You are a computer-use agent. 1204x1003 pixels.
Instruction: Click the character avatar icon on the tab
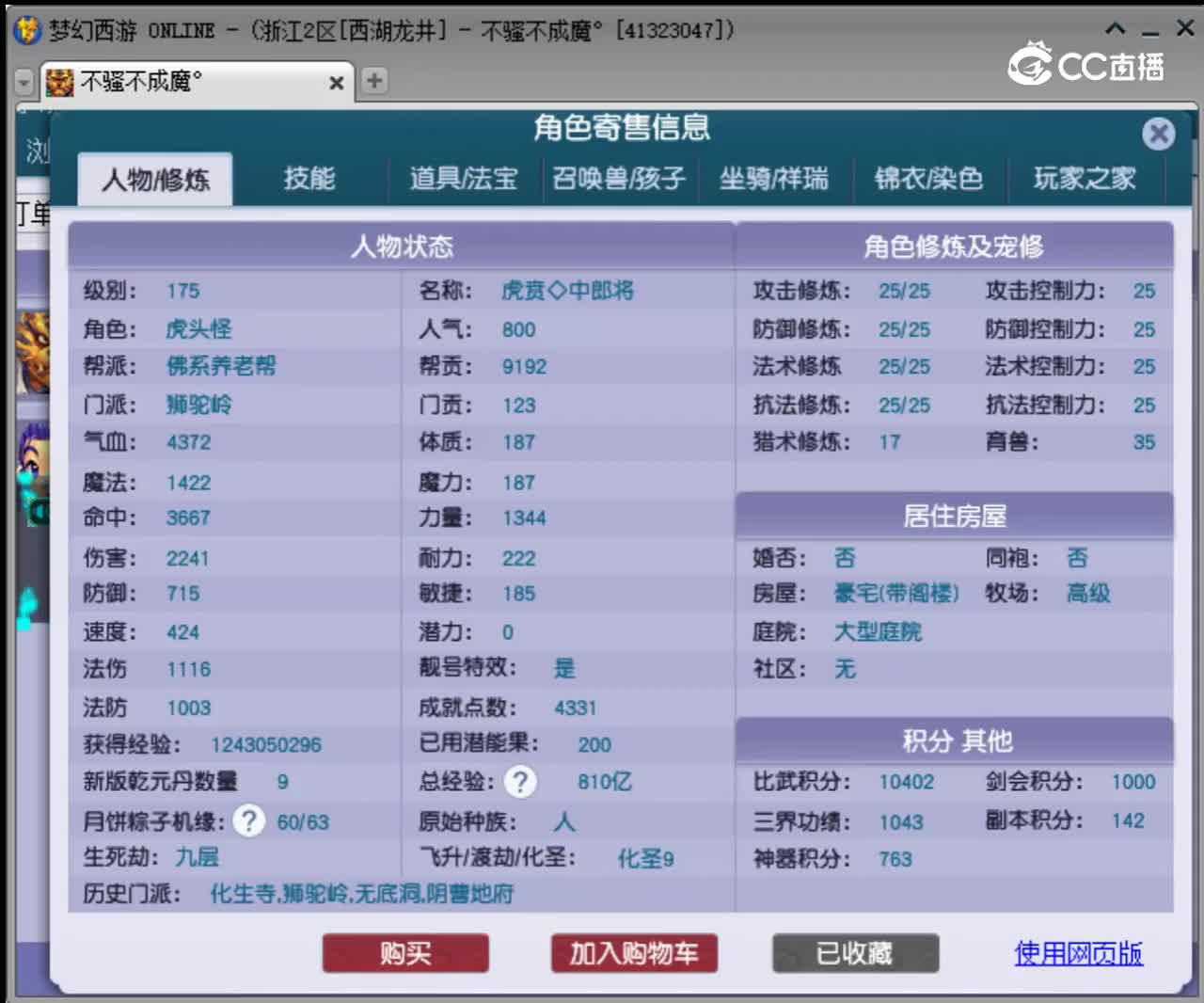(x=60, y=82)
